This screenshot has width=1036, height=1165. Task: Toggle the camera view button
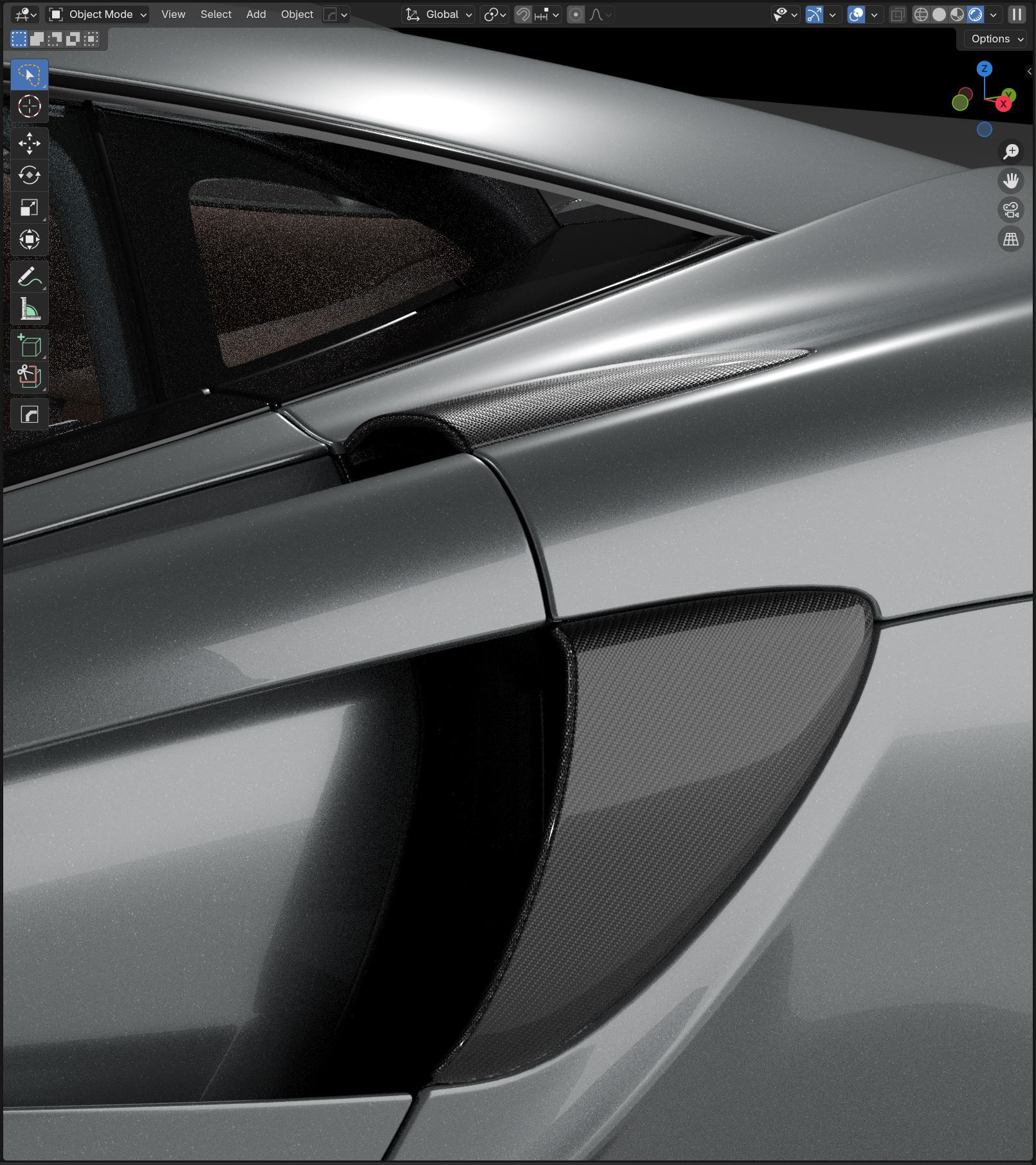click(1011, 210)
